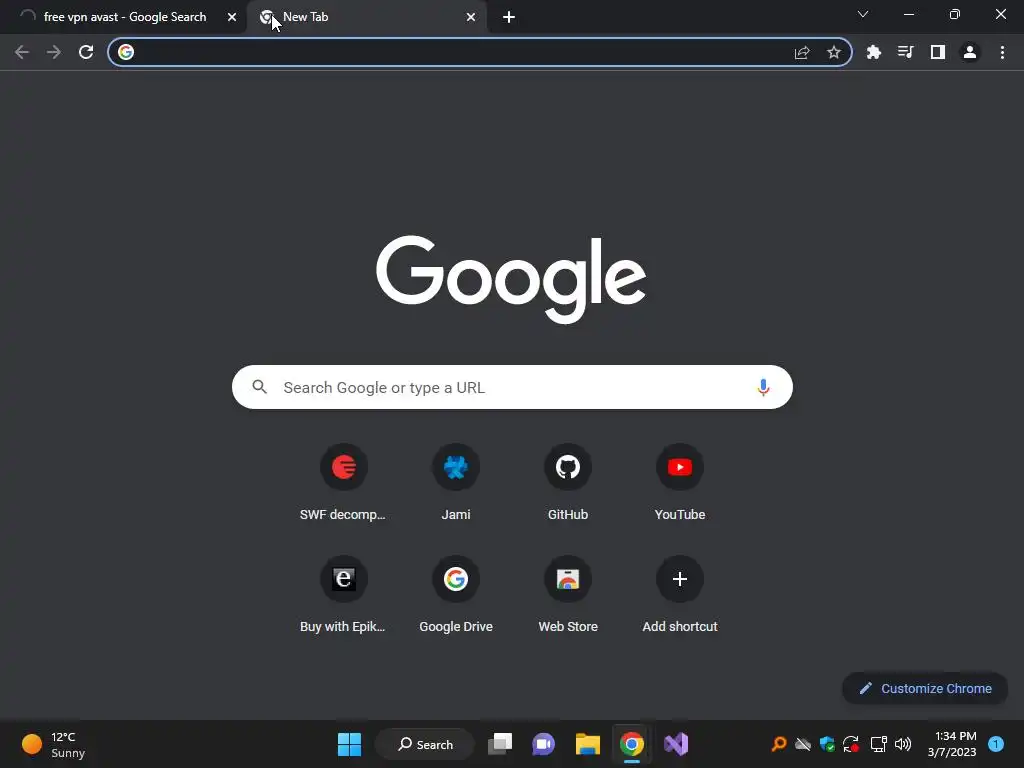
Task: Click the magnifier icon in search box
Action: point(259,387)
